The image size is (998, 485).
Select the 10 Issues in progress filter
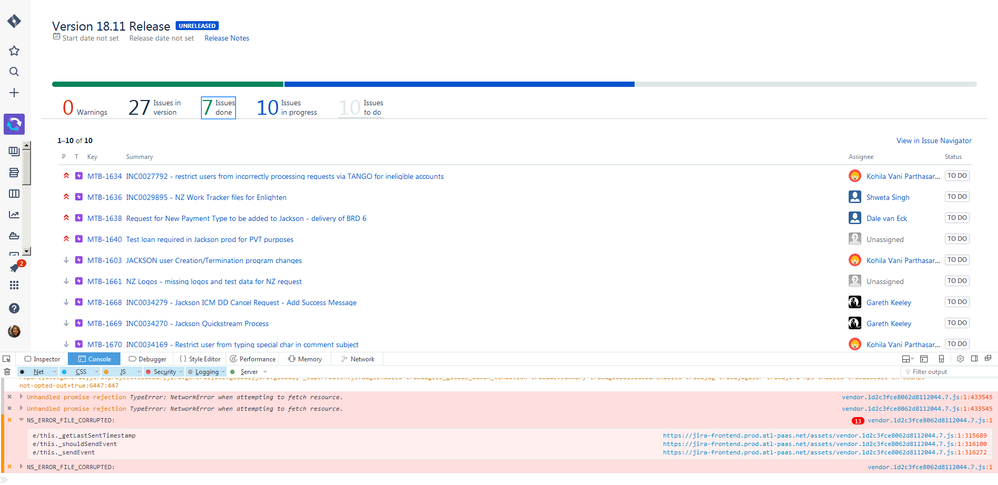(287, 108)
